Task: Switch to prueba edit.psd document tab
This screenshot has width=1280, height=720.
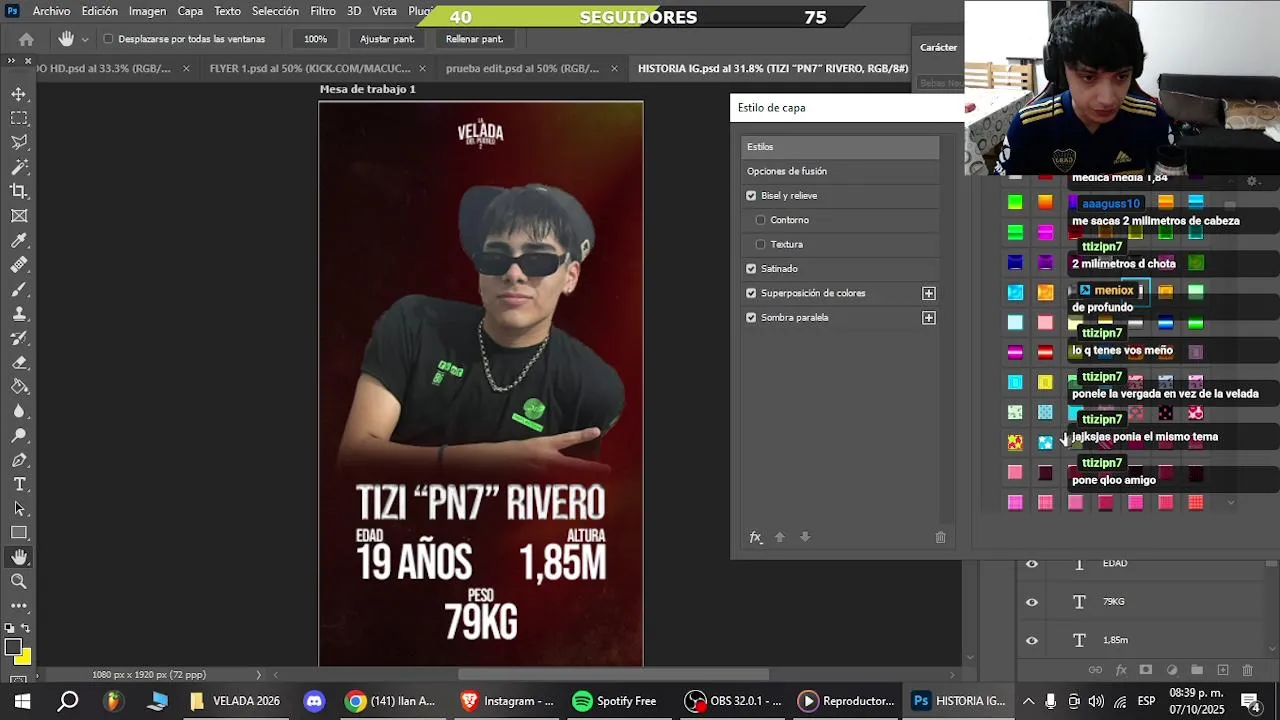Action: pos(522,68)
